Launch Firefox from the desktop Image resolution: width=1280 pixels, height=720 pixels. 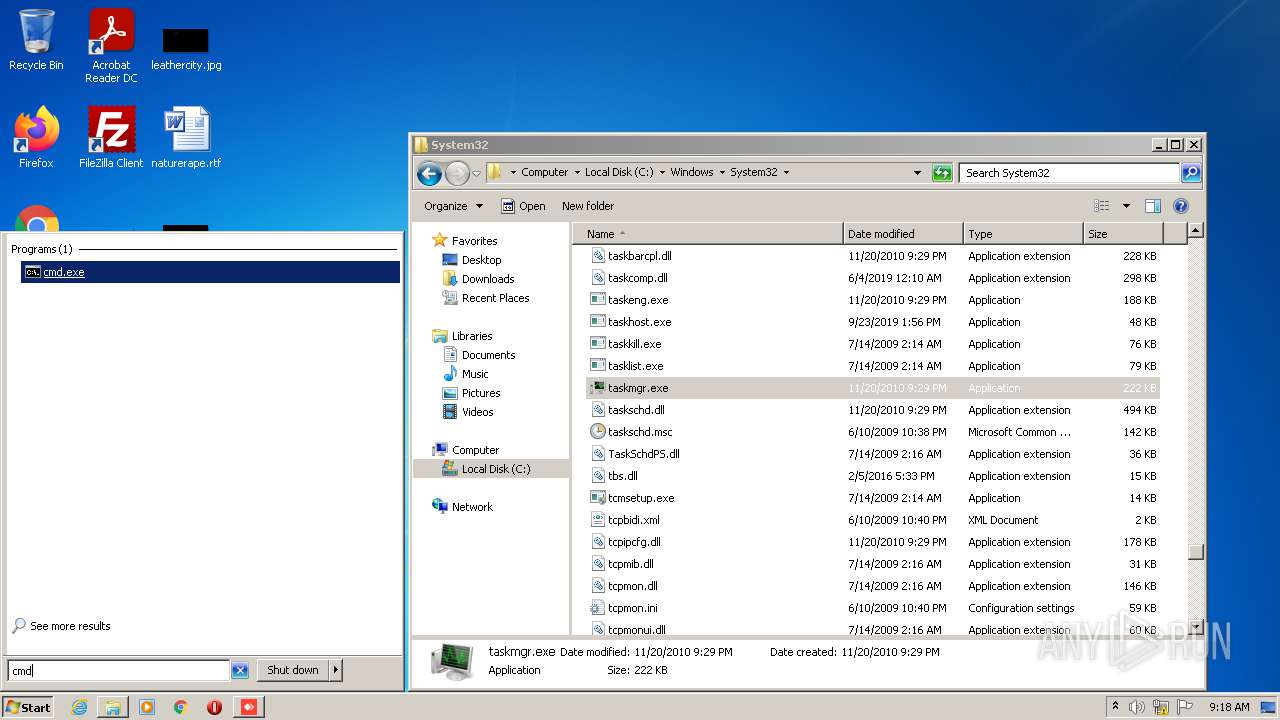[36, 137]
